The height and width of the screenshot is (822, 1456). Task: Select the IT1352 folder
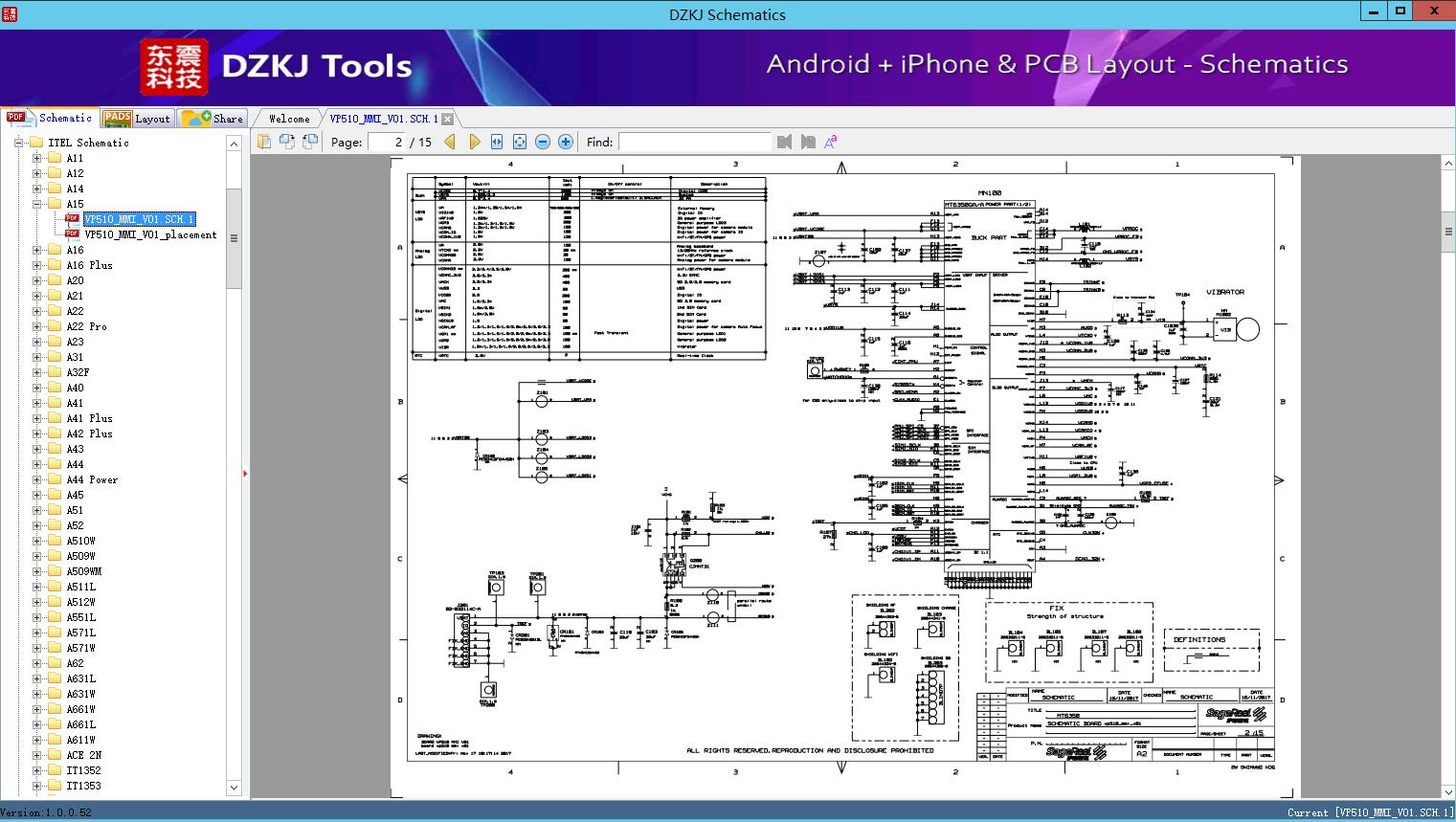pyautogui.click(x=83, y=770)
